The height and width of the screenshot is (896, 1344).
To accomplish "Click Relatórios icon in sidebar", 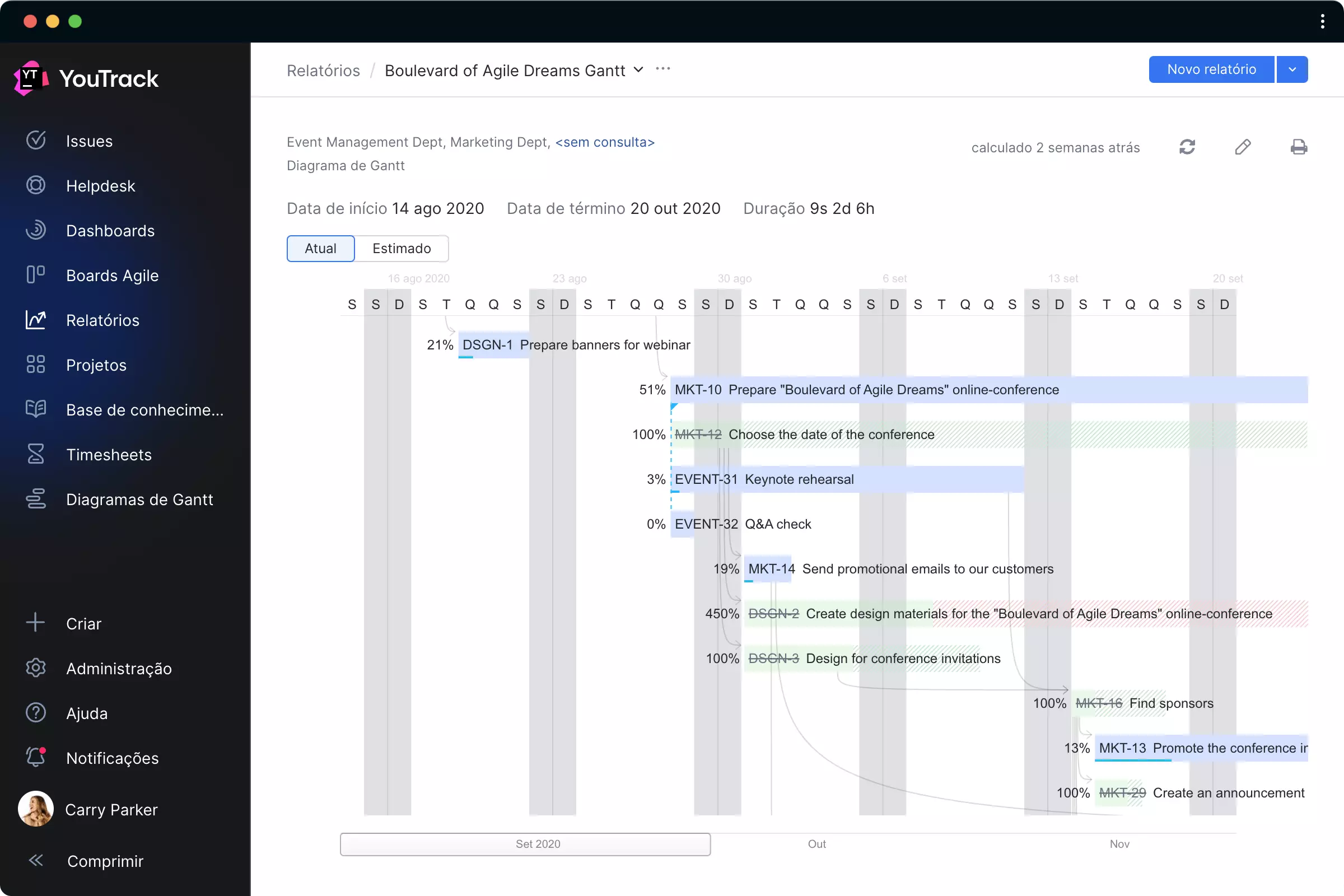I will coord(34,319).
